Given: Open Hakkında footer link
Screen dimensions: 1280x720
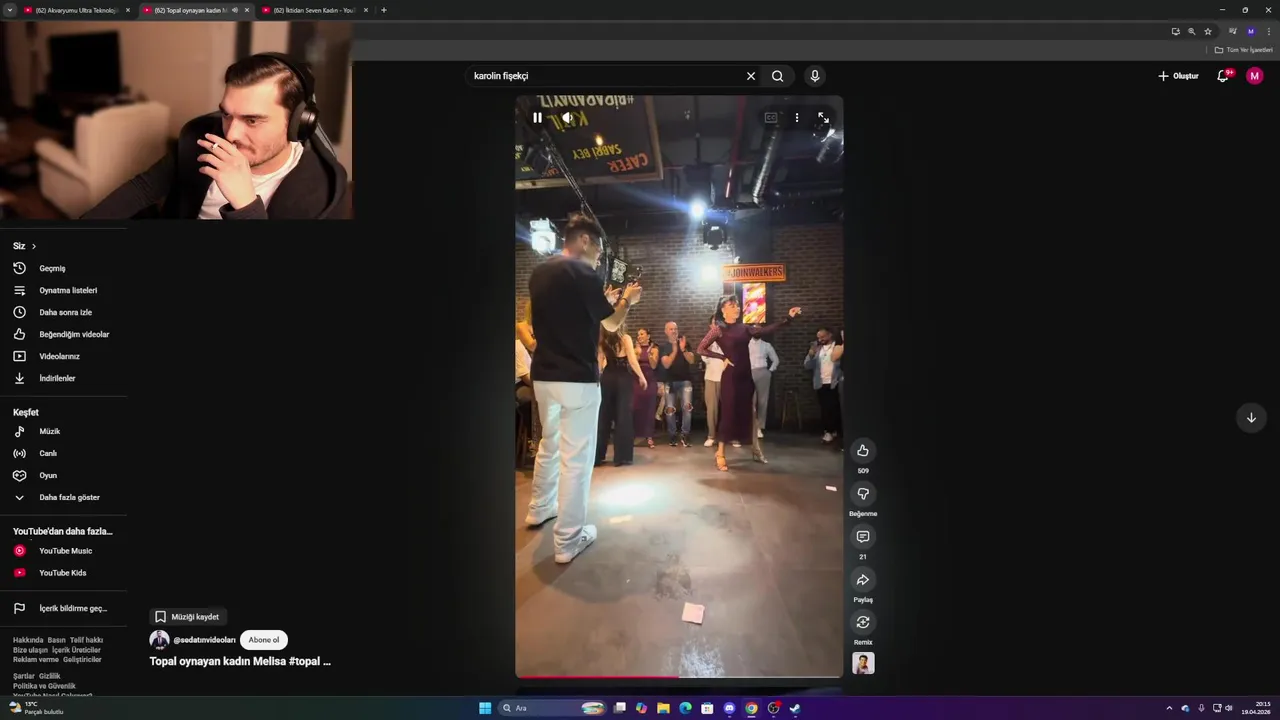Looking at the screenshot, I should 28,640.
